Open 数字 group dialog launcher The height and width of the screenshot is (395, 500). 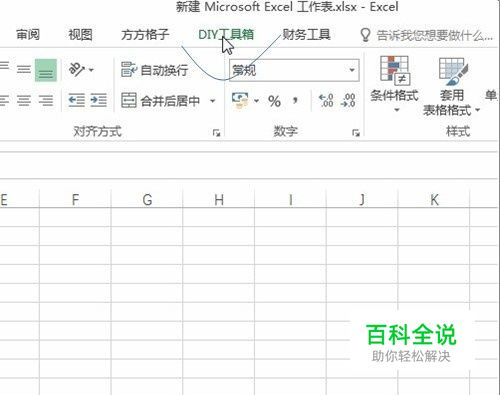[356, 133]
